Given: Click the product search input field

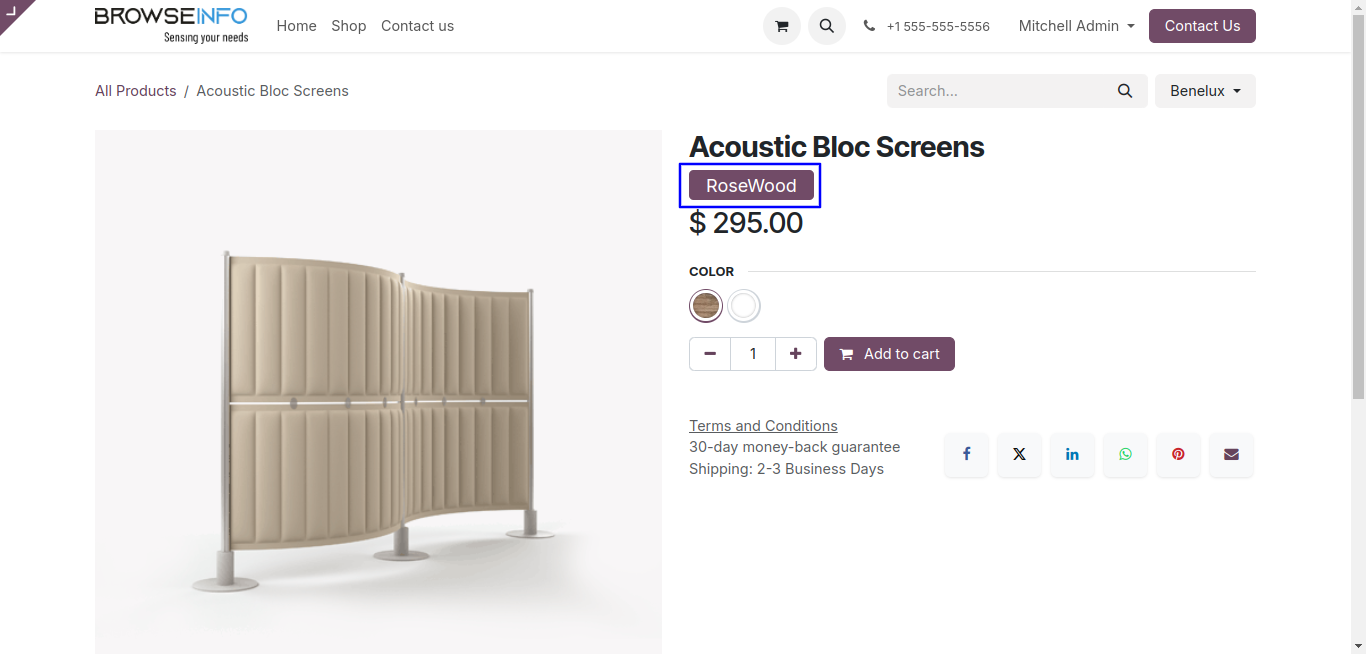Looking at the screenshot, I should [1000, 91].
